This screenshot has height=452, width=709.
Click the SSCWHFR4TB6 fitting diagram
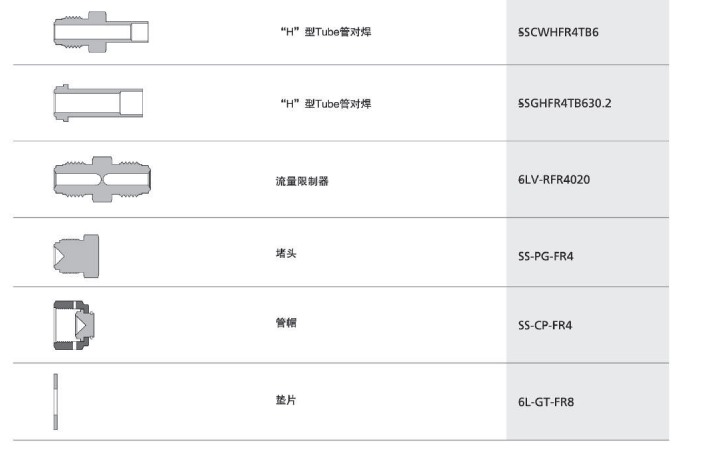coord(101,32)
